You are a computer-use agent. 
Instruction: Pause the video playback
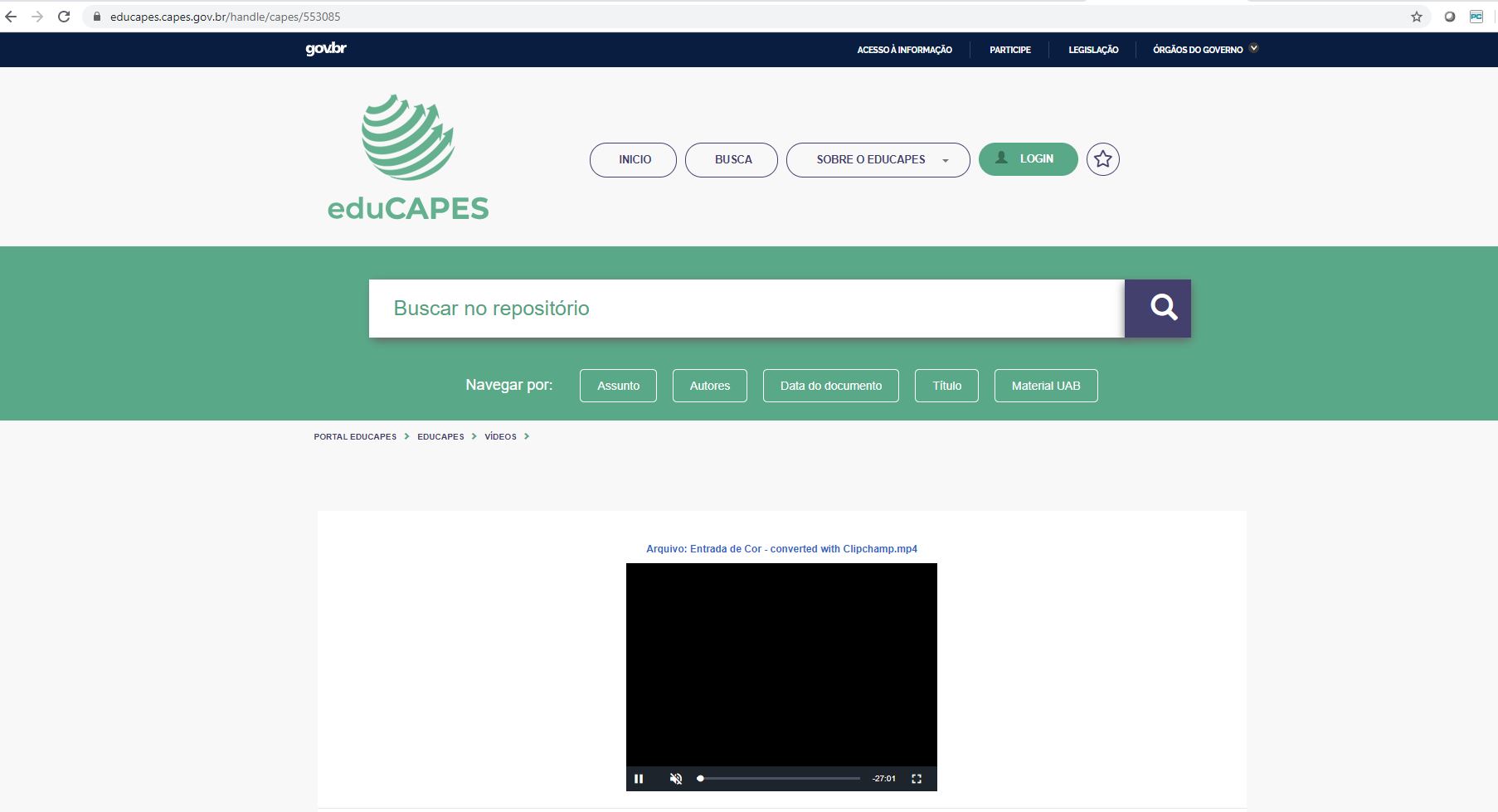[639, 779]
